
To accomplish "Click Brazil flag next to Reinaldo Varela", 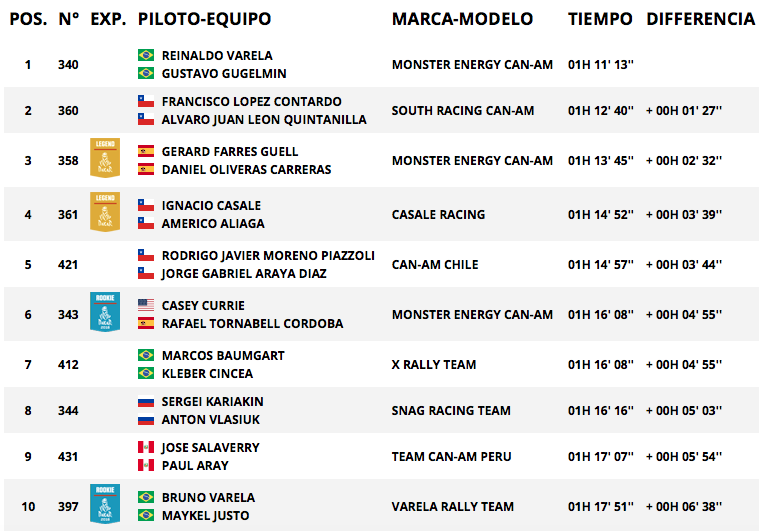I will (146, 55).
